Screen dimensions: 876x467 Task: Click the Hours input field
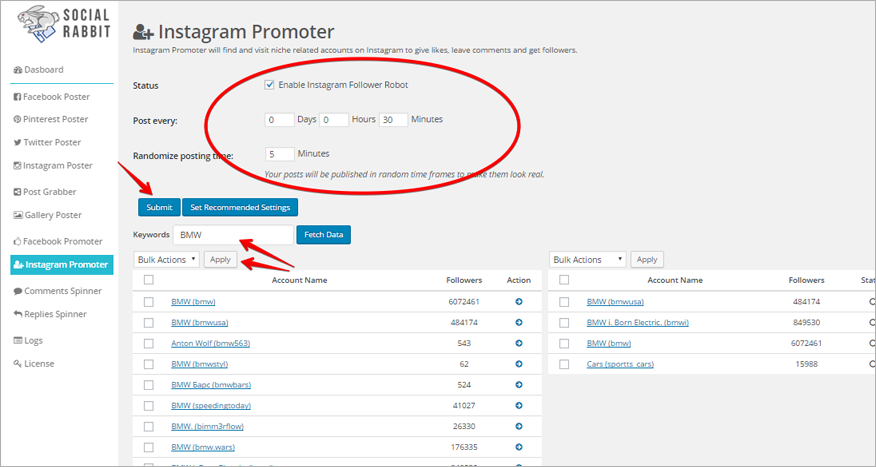(x=334, y=120)
